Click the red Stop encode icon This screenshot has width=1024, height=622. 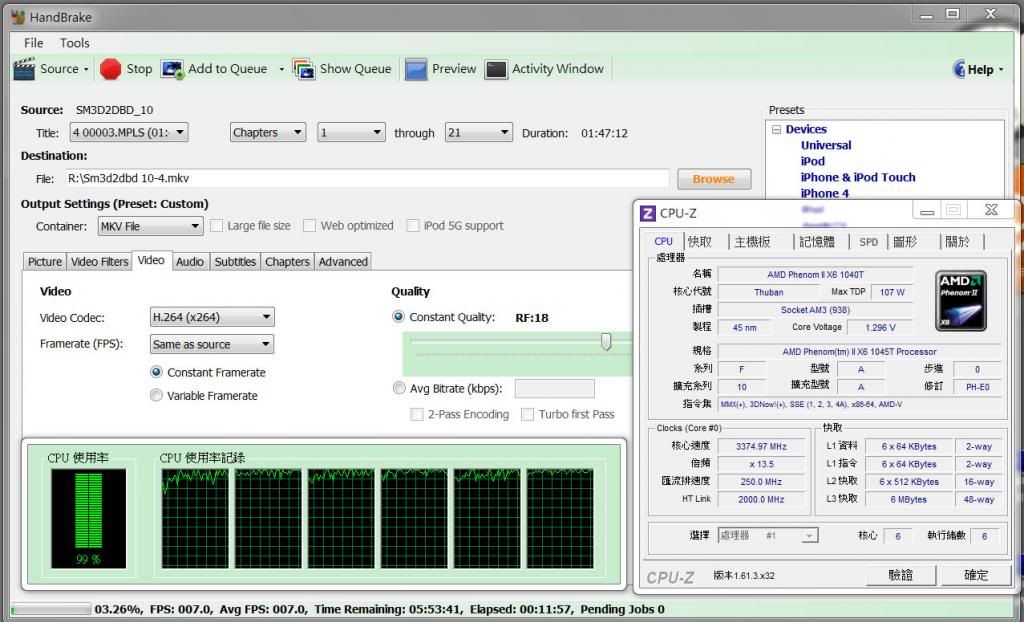111,69
